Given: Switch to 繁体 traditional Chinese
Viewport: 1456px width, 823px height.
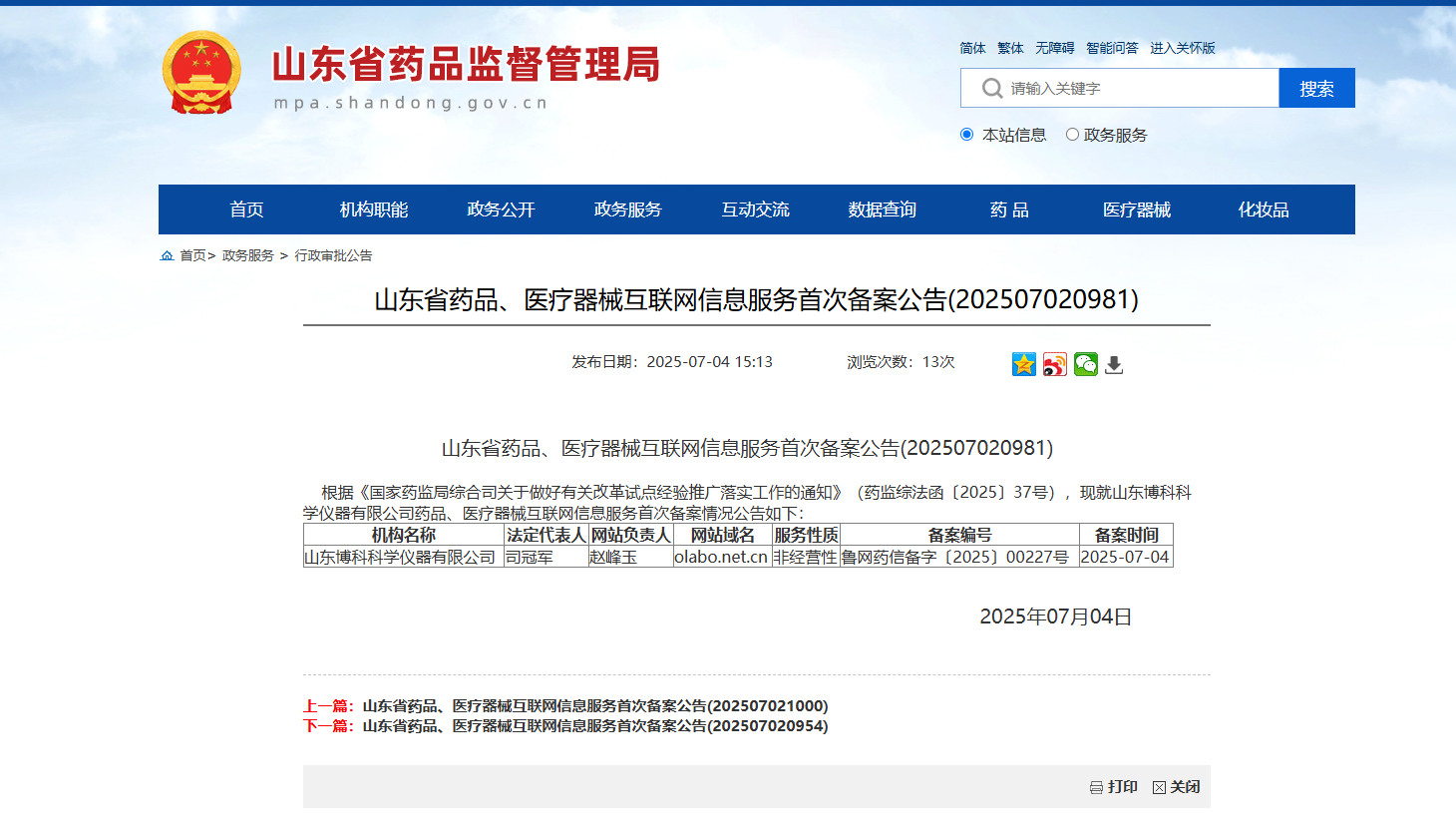Looking at the screenshot, I should pyautogui.click(x=1010, y=48).
